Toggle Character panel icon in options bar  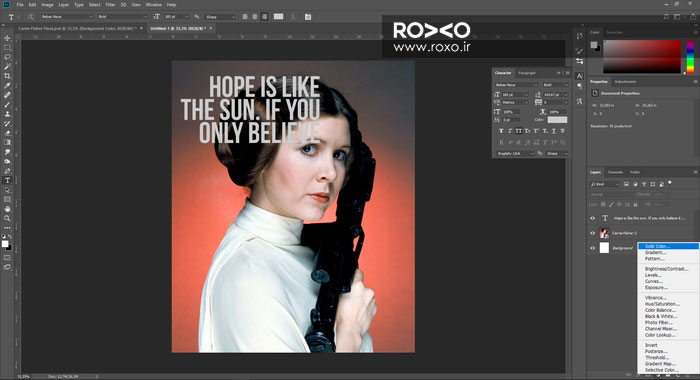coord(308,17)
